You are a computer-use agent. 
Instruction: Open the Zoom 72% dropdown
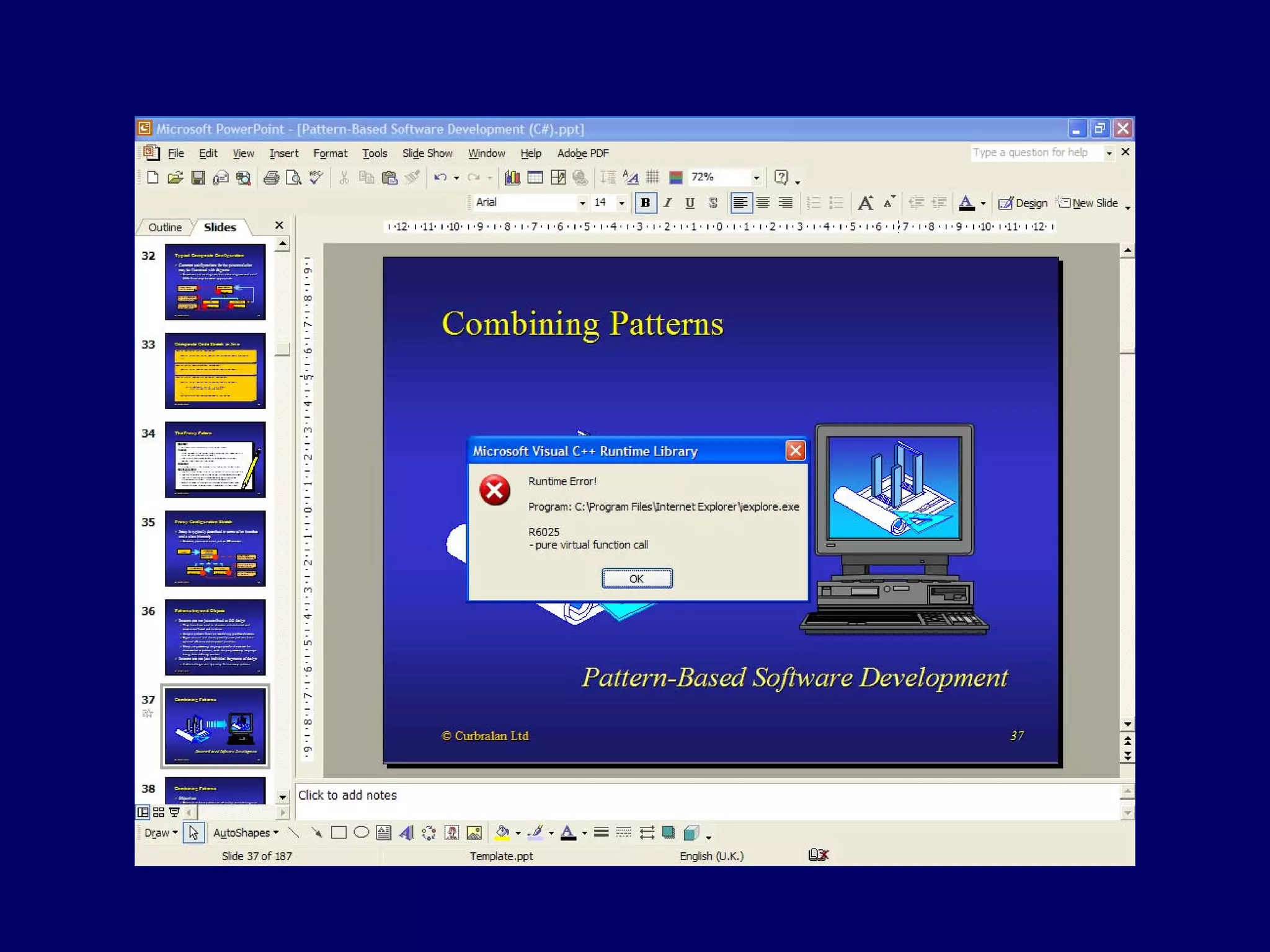coord(756,178)
